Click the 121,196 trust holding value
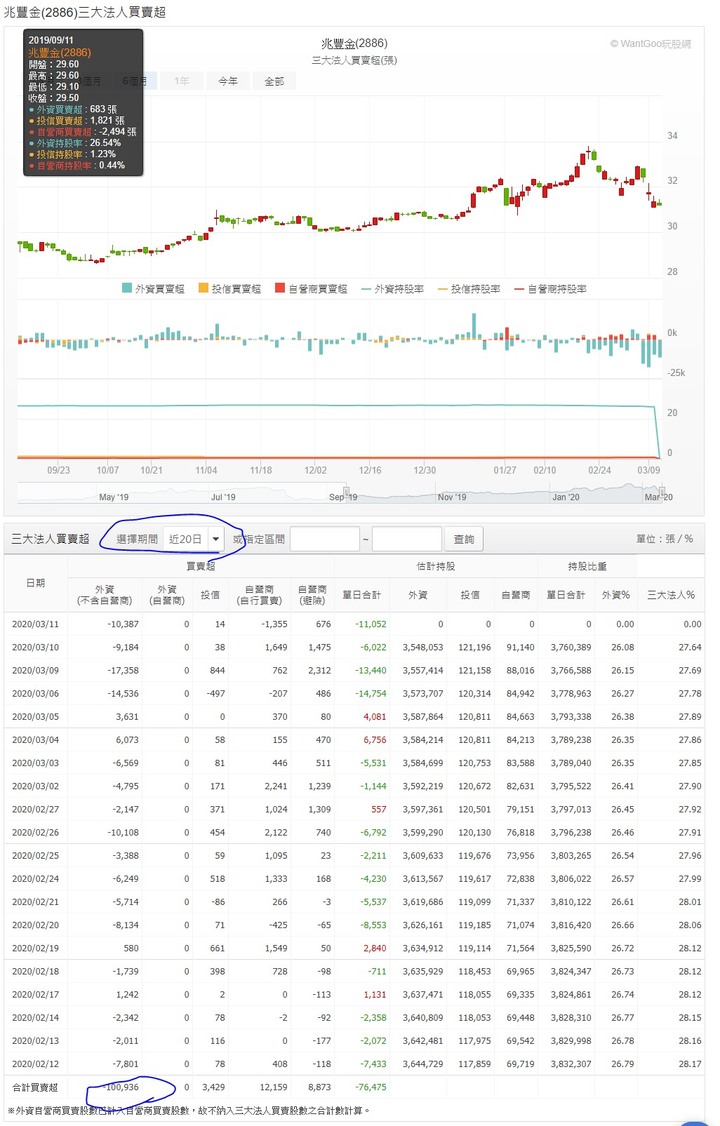Viewport: 720px width, 1126px height. (474, 647)
